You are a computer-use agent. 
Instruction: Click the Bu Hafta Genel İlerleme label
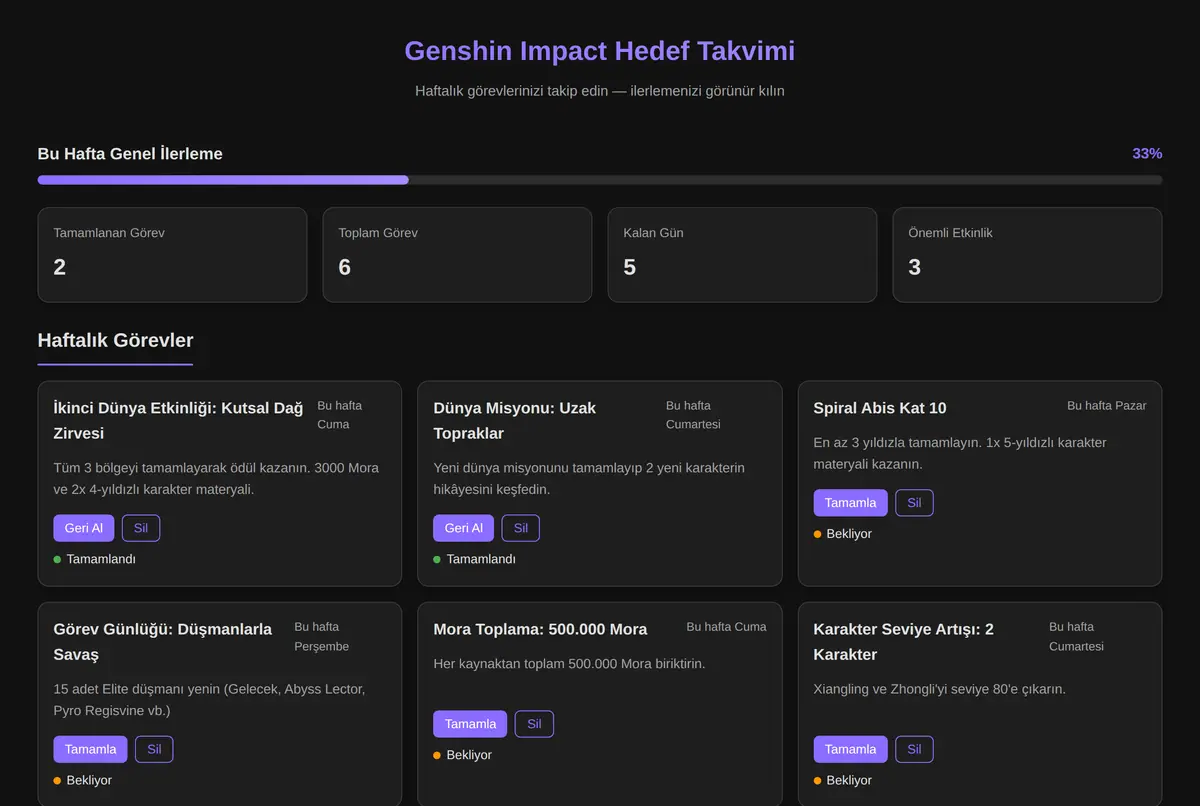(x=130, y=154)
